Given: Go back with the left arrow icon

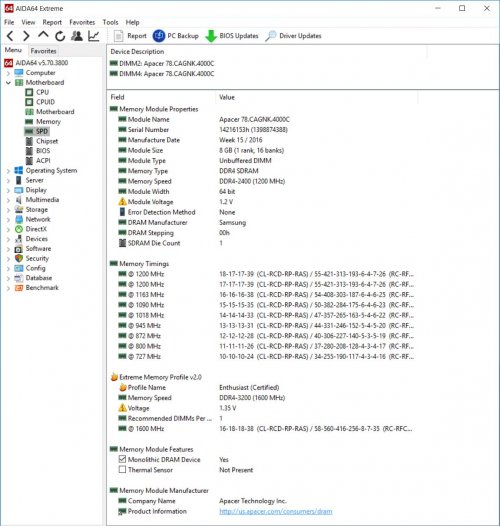Looking at the screenshot, I should pyautogui.click(x=10, y=36).
